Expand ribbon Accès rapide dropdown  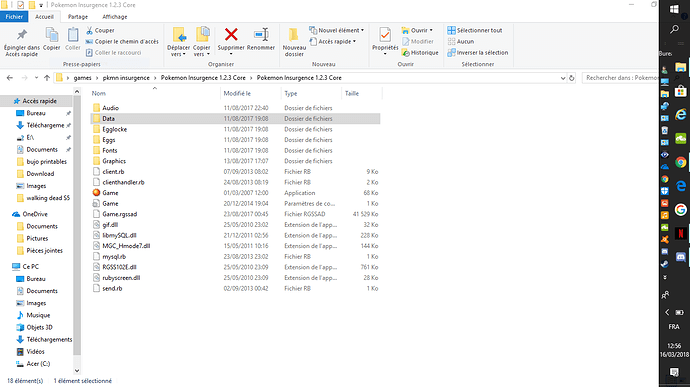click(x=333, y=41)
